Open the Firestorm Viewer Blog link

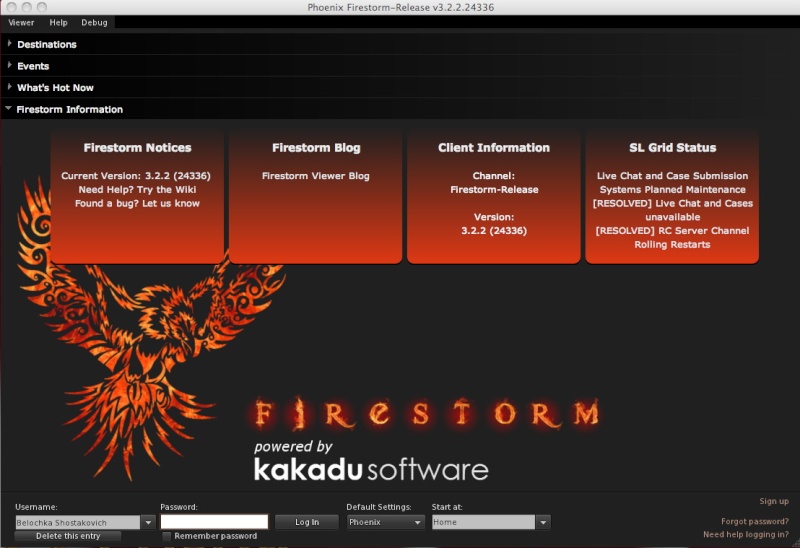[315, 176]
